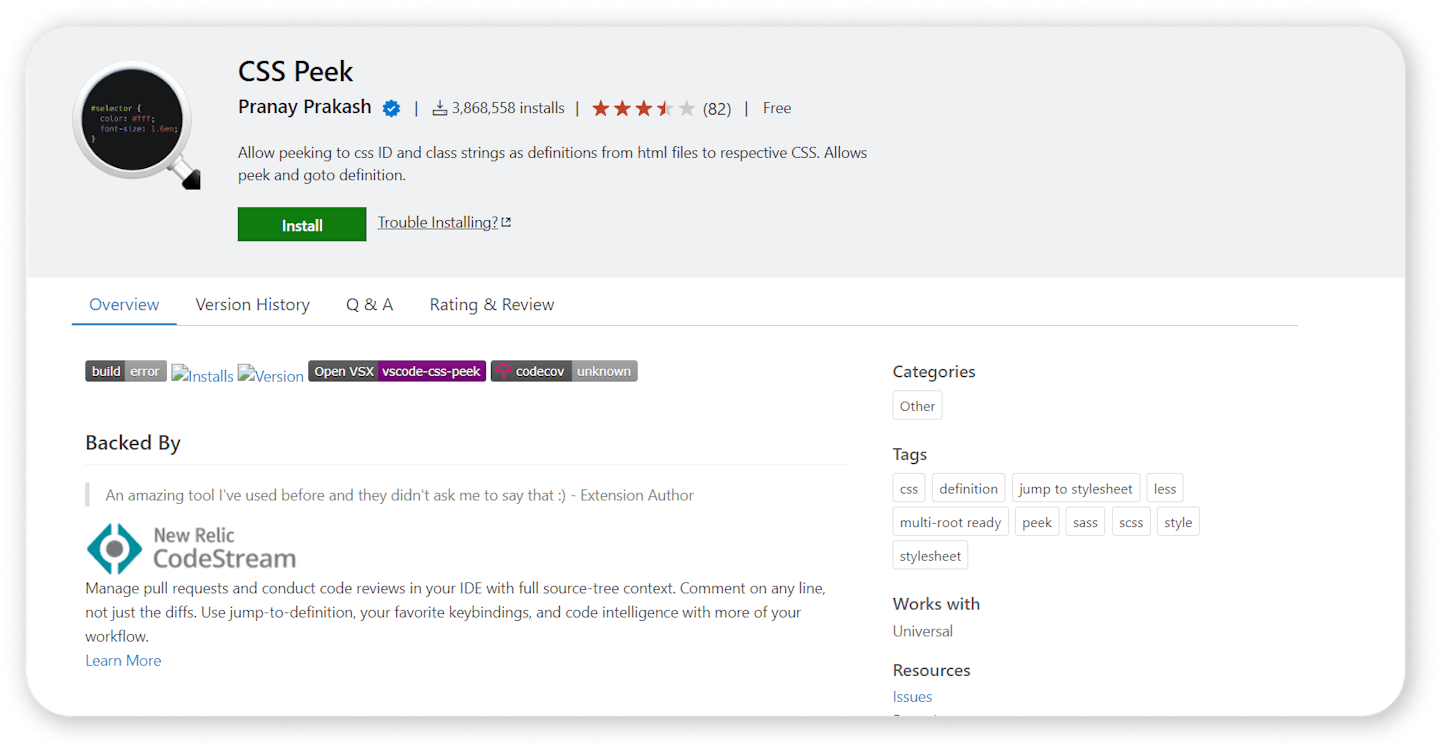Viewport: 1440px width, 751px height.
Task: Click the star rating icons
Action: point(642,108)
